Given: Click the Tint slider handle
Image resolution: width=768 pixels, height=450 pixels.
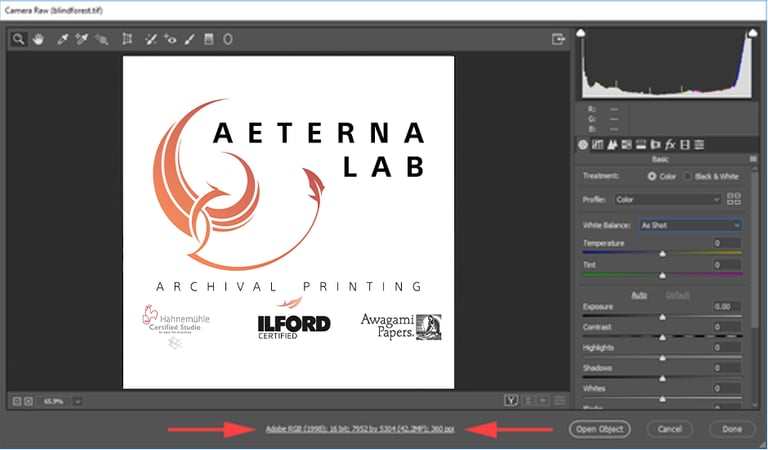Looking at the screenshot, I should [662, 276].
